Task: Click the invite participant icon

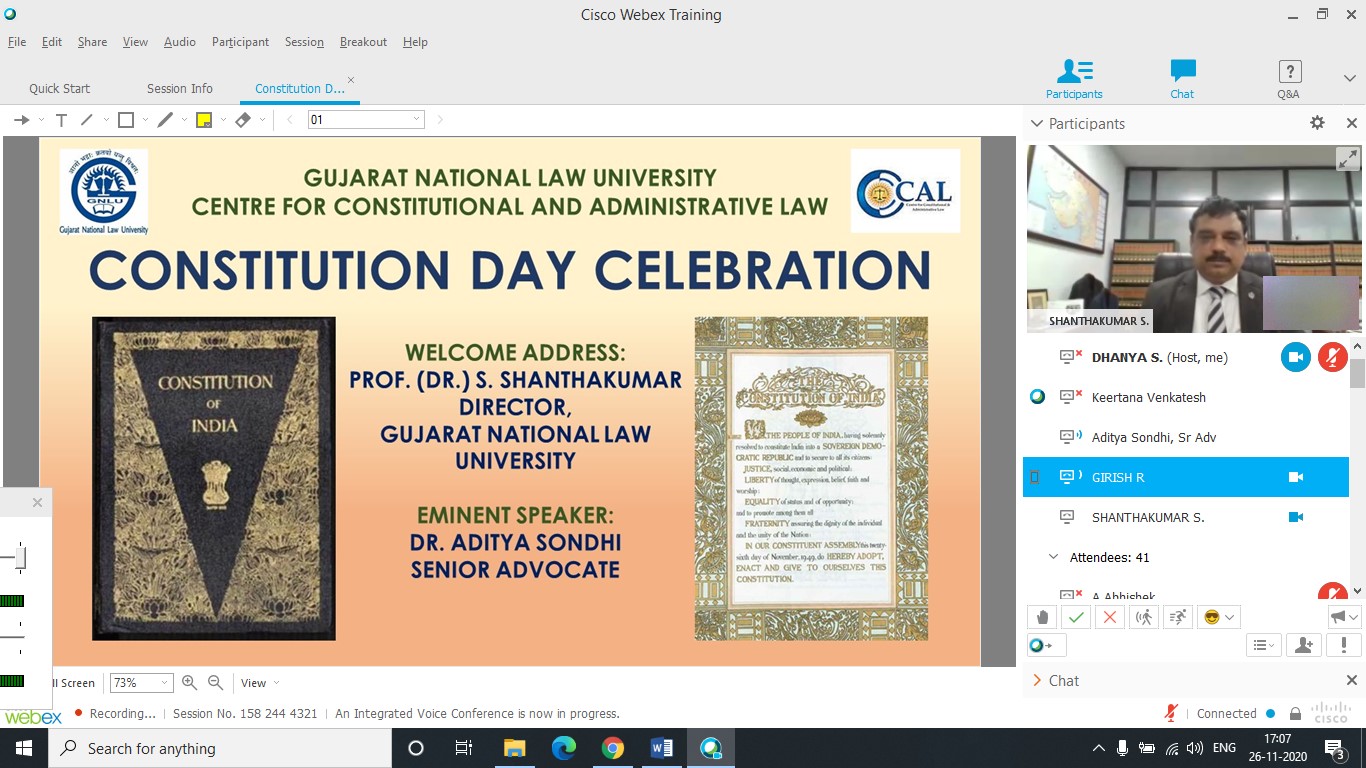Action: click(1303, 646)
